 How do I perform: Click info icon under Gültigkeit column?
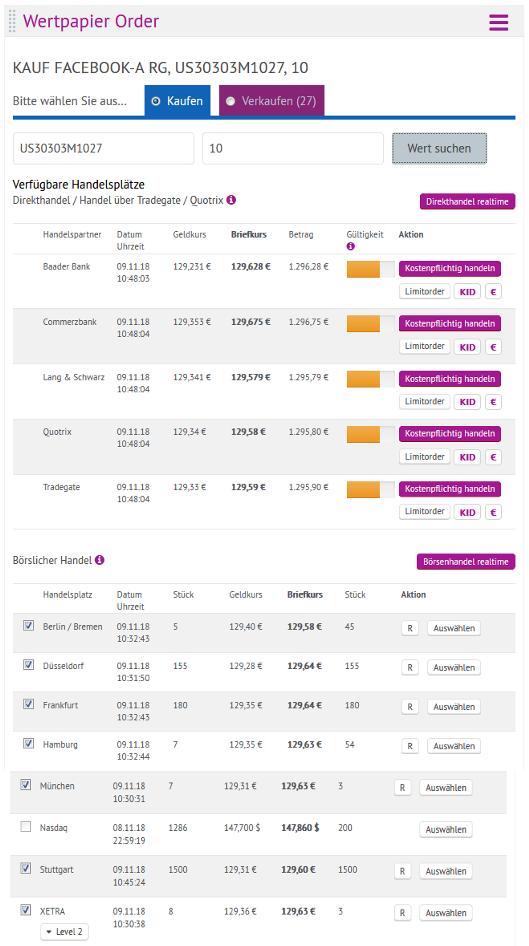[350, 246]
